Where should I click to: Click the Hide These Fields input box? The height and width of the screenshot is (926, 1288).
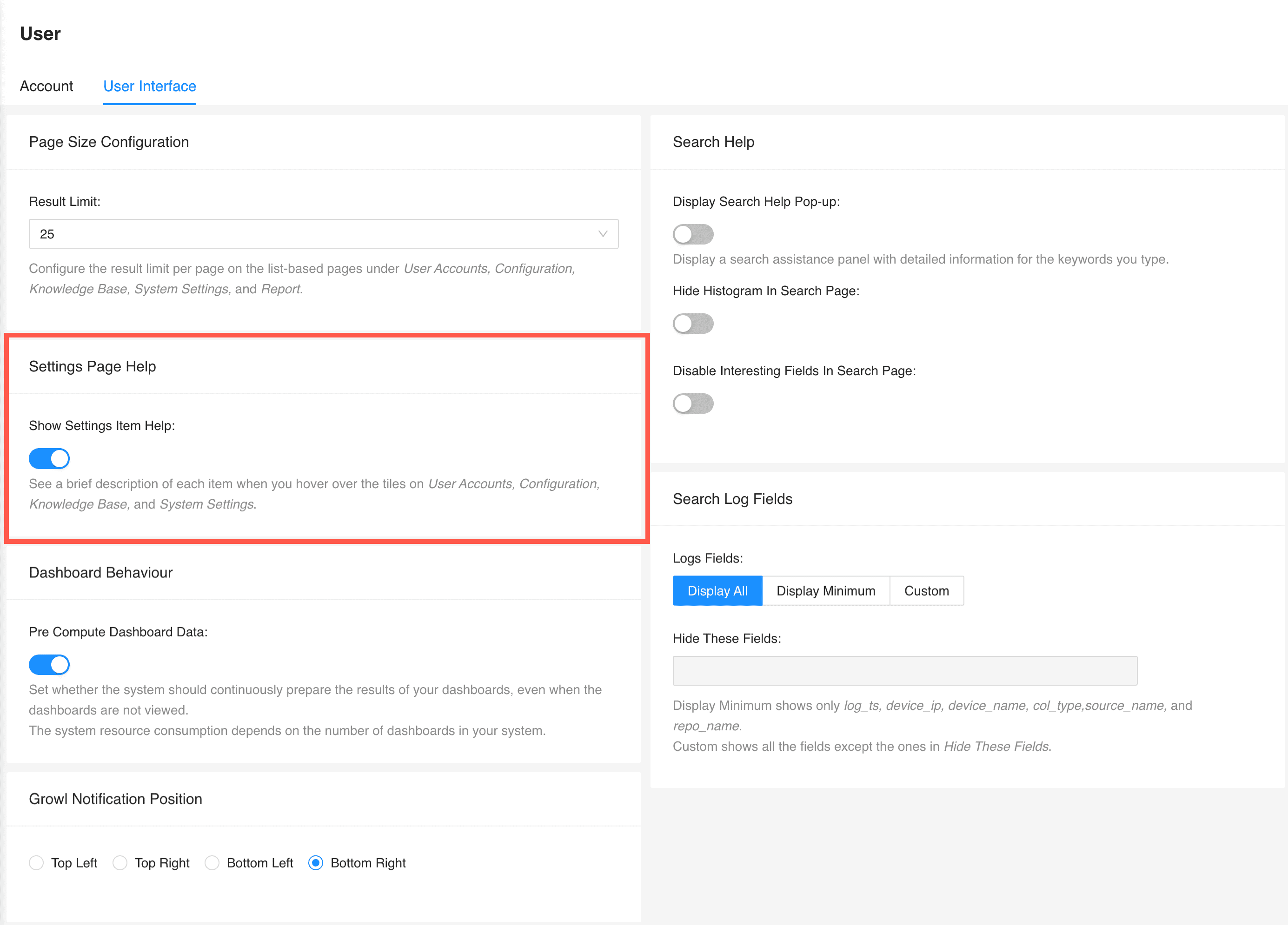pos(905,670)
